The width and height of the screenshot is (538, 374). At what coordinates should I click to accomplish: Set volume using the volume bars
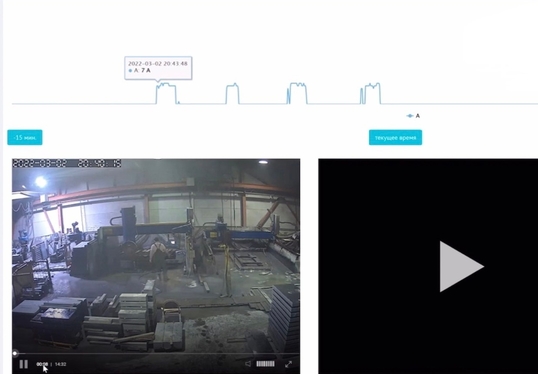265,364
